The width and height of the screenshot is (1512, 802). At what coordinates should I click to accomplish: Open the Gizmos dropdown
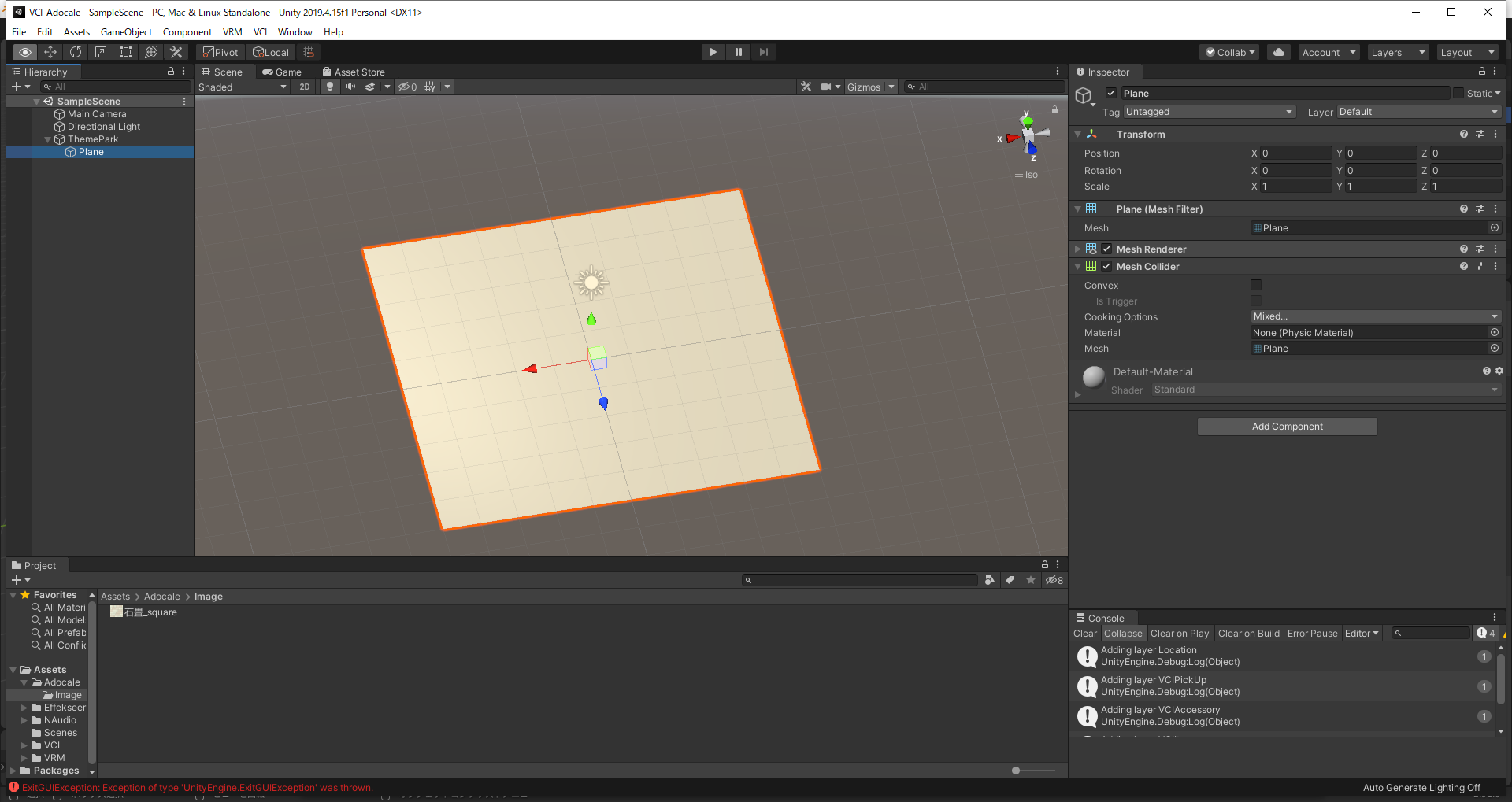pyautogui.click(x=871, y=87)
